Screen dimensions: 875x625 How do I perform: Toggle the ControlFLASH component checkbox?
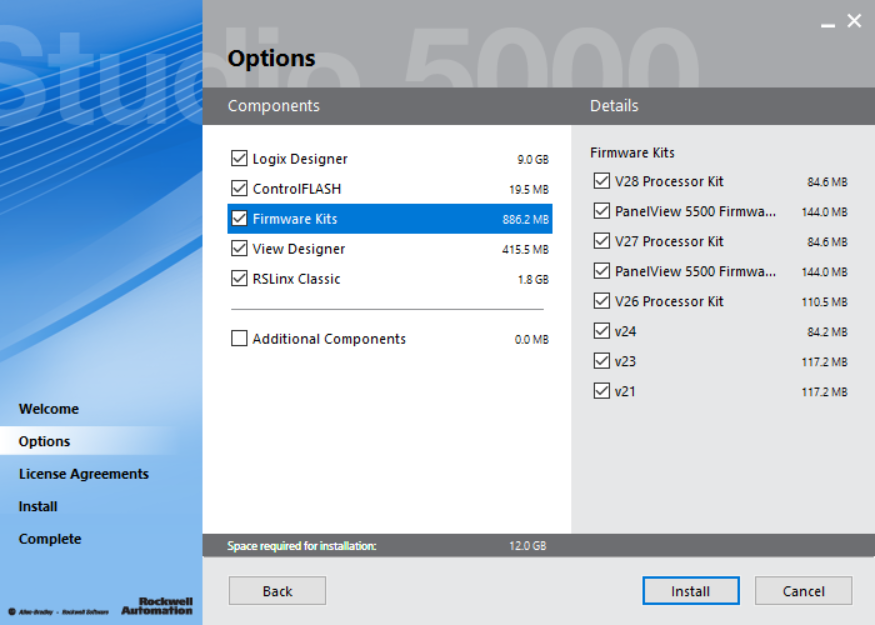239,189
